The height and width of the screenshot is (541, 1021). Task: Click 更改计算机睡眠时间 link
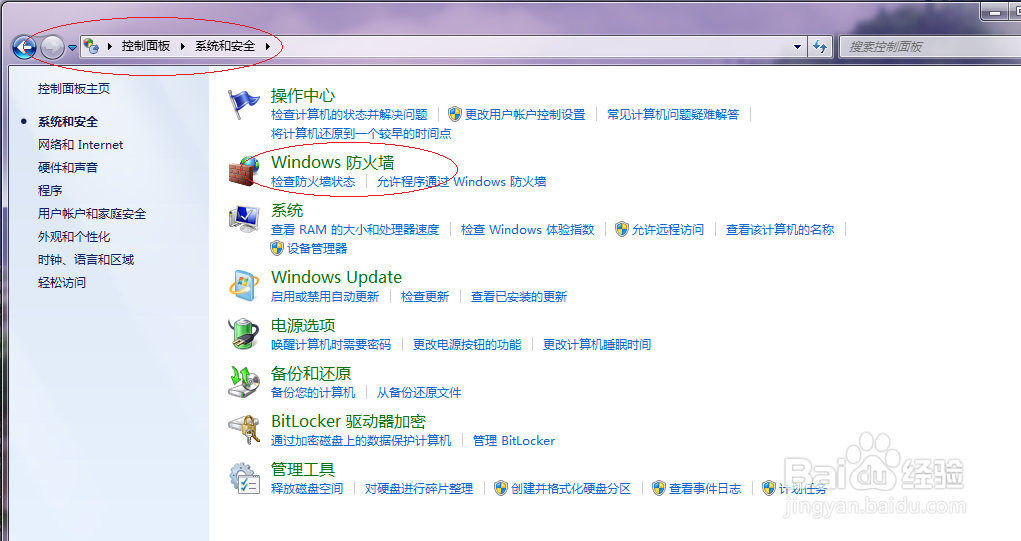point(597,344)
